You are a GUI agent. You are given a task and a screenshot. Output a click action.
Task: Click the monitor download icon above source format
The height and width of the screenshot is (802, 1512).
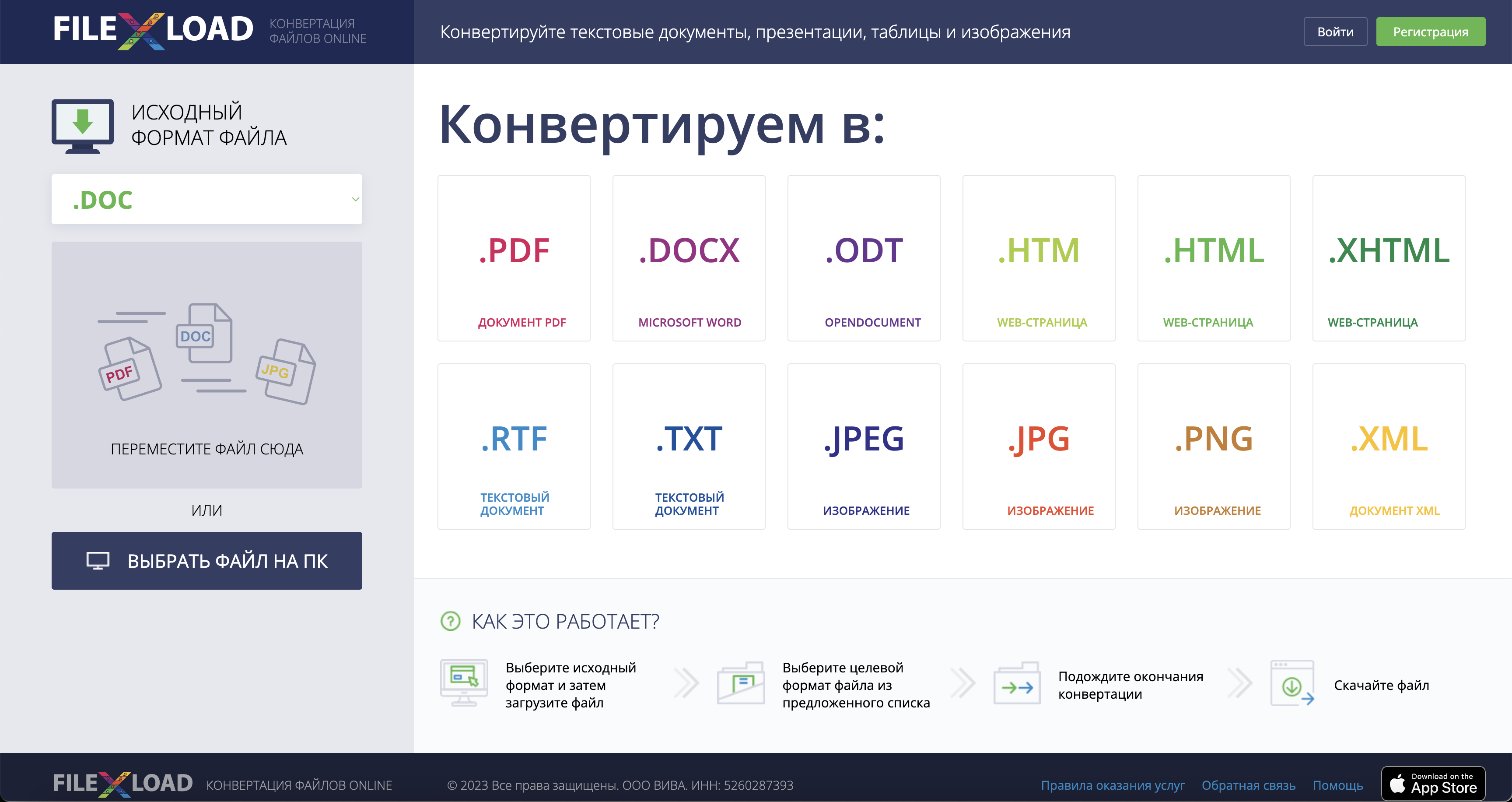coord(83,125)
